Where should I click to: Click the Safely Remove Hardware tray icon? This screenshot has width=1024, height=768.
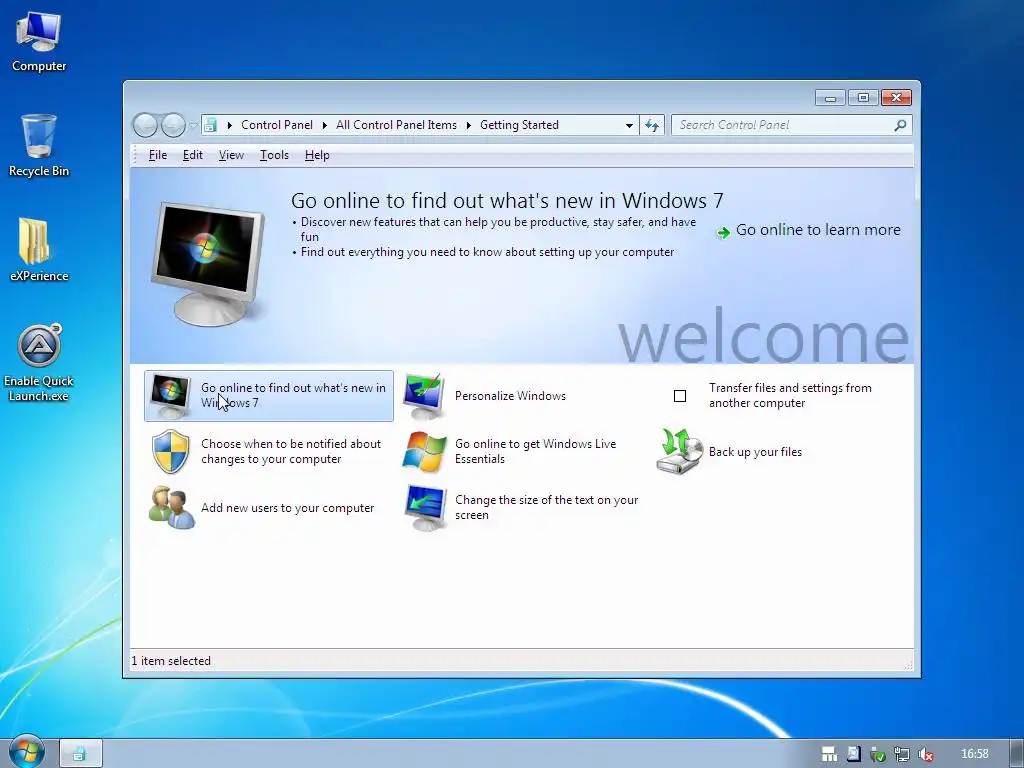878,754
